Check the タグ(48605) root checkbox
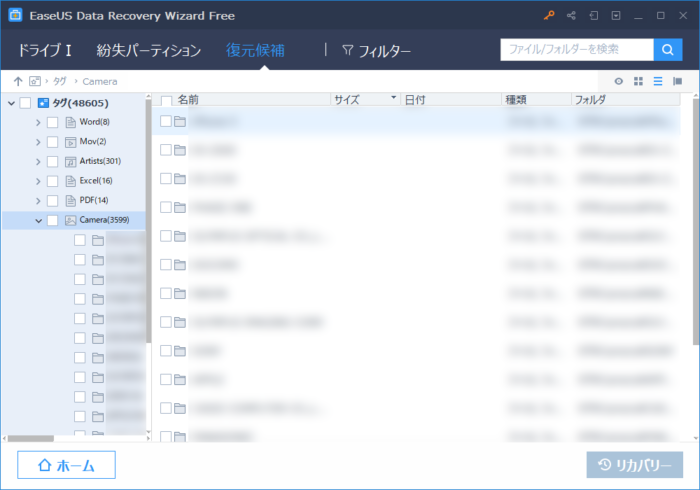The width and height of the screenshot is (700, 490). coord(25,103)
